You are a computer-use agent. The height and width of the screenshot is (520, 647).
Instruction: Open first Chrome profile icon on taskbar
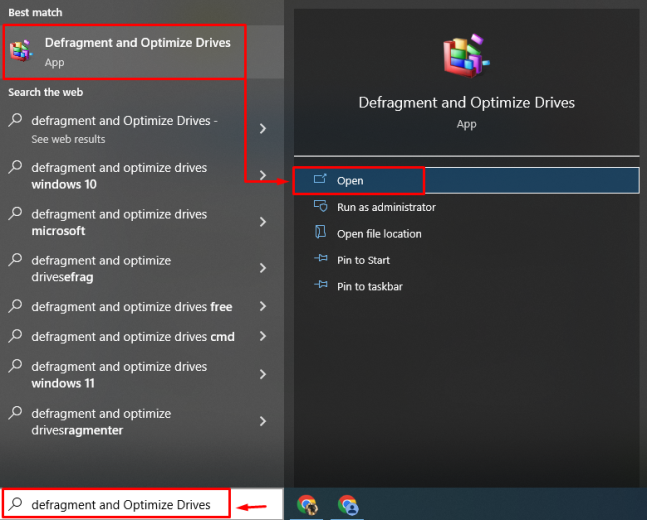click(x=307, y=505)
